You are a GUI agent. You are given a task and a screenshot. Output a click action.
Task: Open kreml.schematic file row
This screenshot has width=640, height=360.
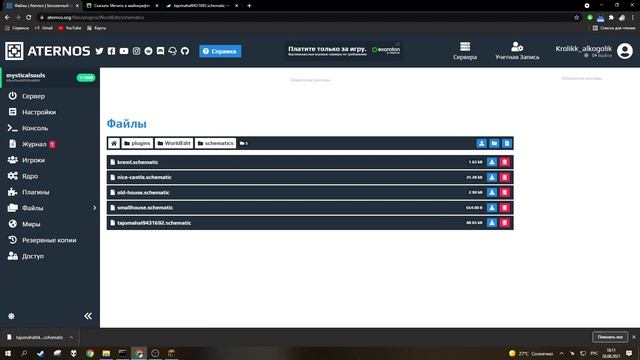pos(310,162)
